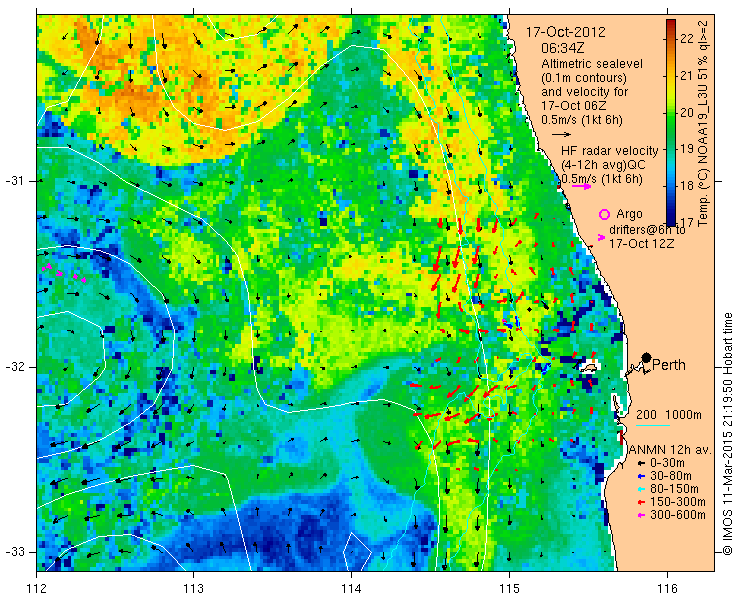Click the magenta HF radar reference arrow
This screenshot has height=600, width=740.
point(581,186)
